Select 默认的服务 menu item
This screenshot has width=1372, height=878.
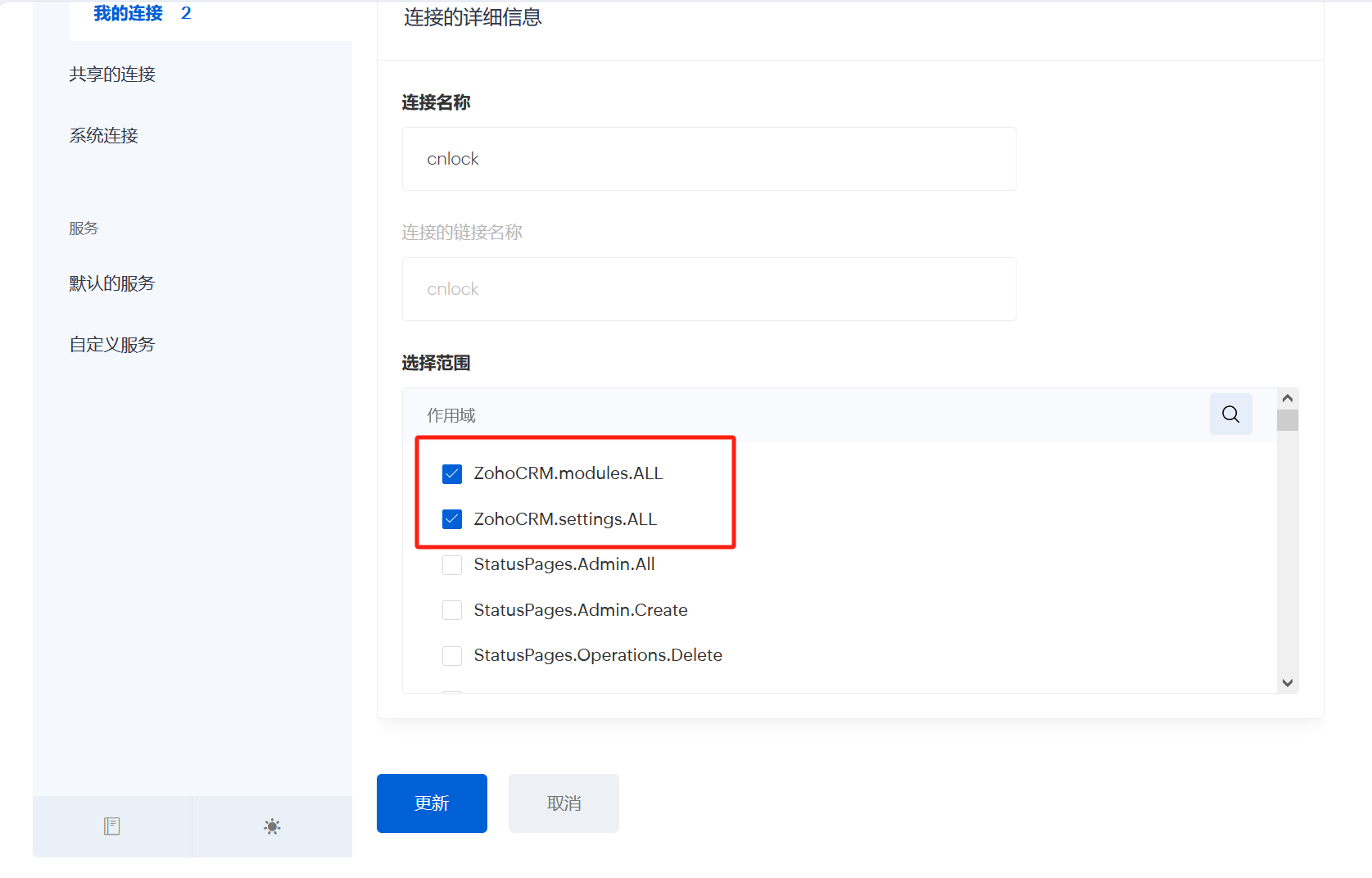(x=112, y=283)
